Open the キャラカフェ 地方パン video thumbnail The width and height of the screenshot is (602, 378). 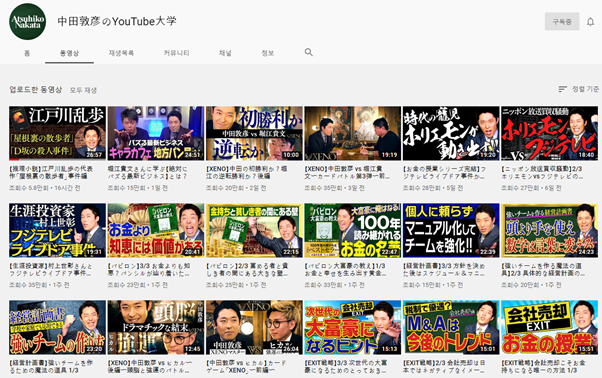tap(155, 133)
